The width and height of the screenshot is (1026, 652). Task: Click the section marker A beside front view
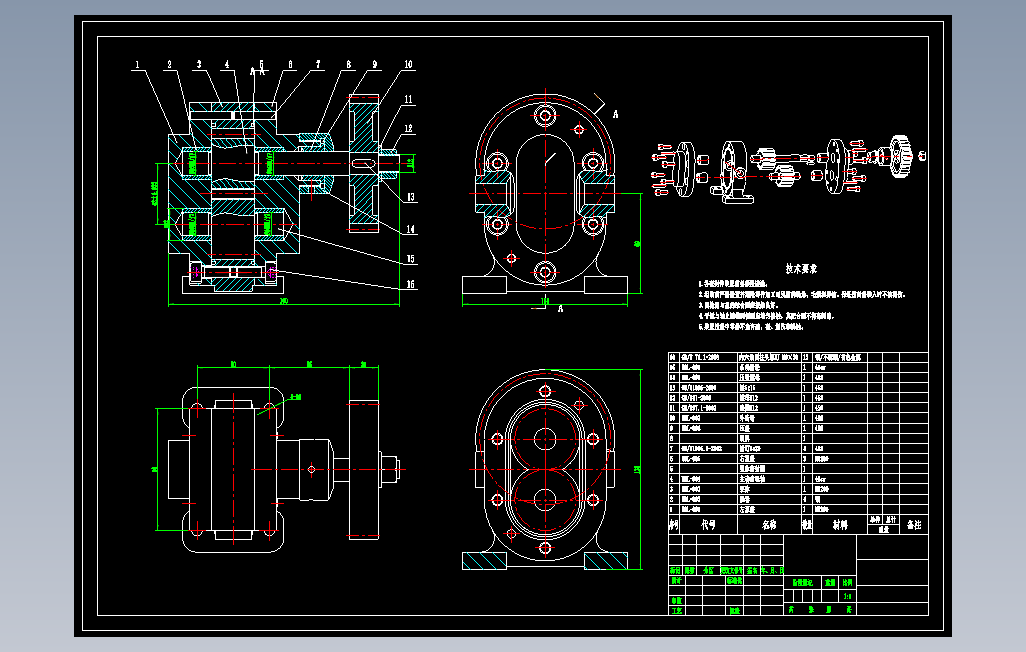pyautogui.click(x=615, y=114)
